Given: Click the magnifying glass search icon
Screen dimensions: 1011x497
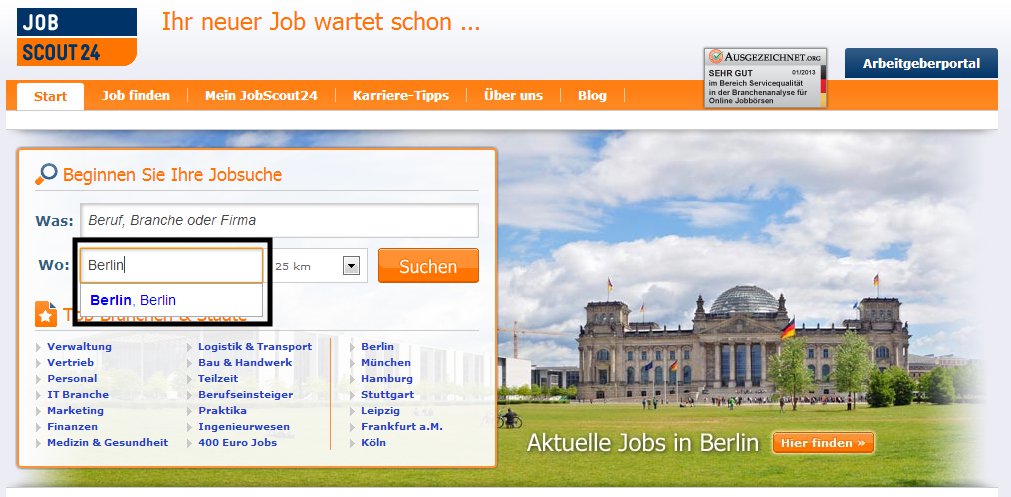Looking at the screenshot, I should [46, 175].
